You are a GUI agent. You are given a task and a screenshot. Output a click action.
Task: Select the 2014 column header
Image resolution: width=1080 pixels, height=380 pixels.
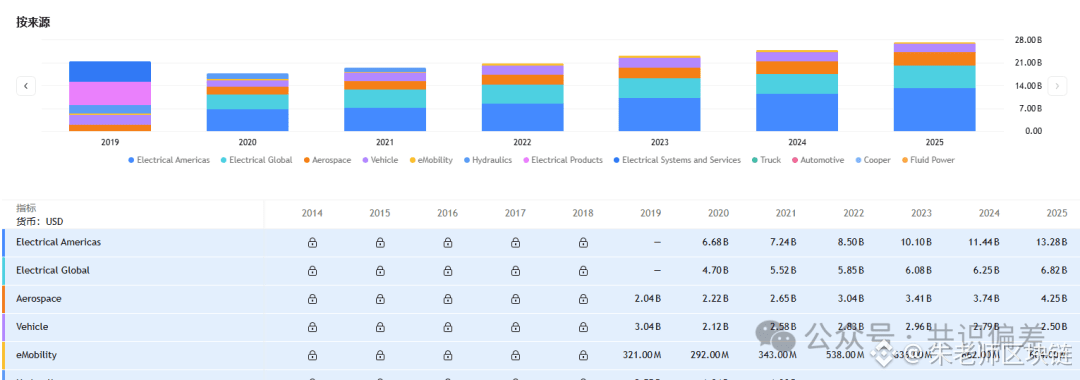(312, 213)
